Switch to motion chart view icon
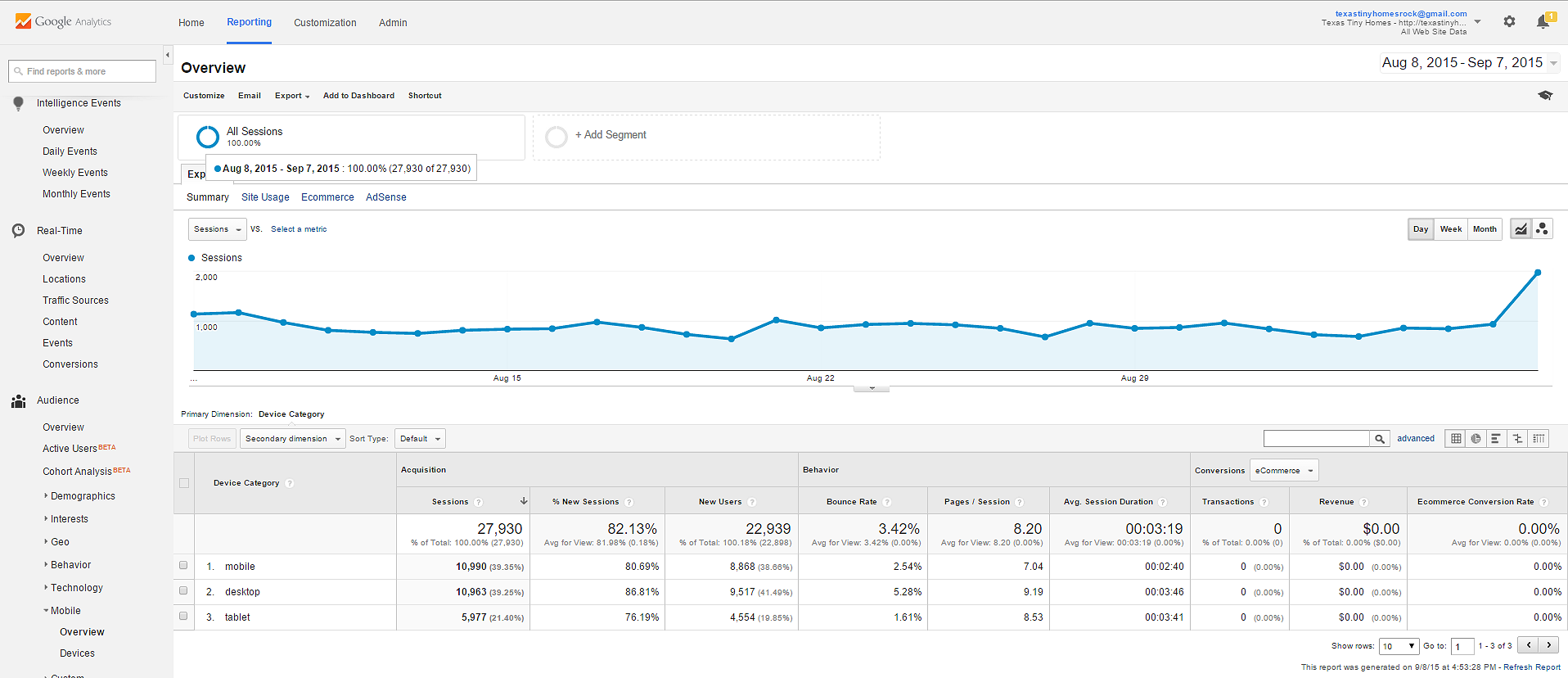The height and width of the screenshot is (678, 1568). 1542,229
